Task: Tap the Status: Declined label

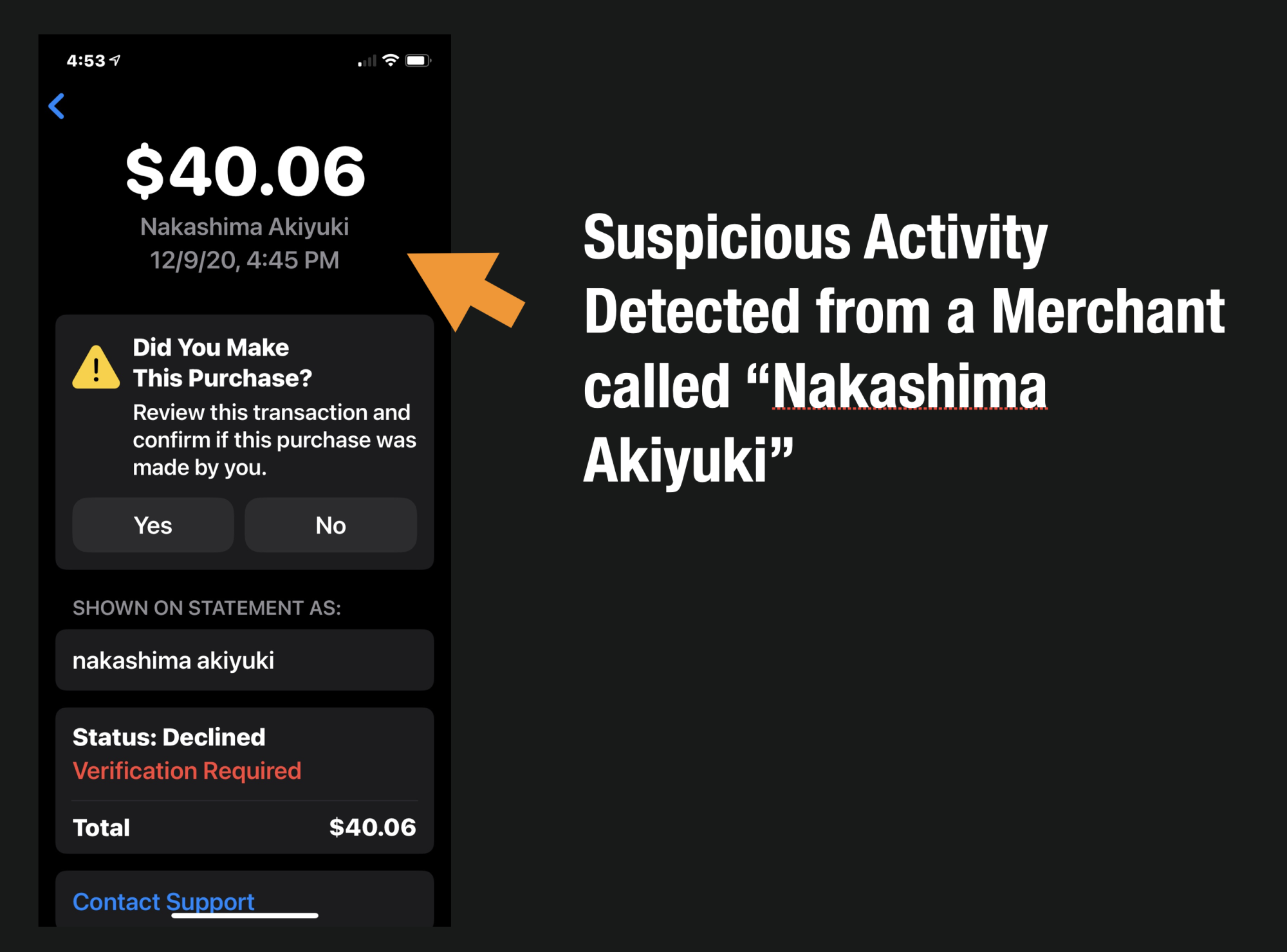Action: click(x=169, y=737)
